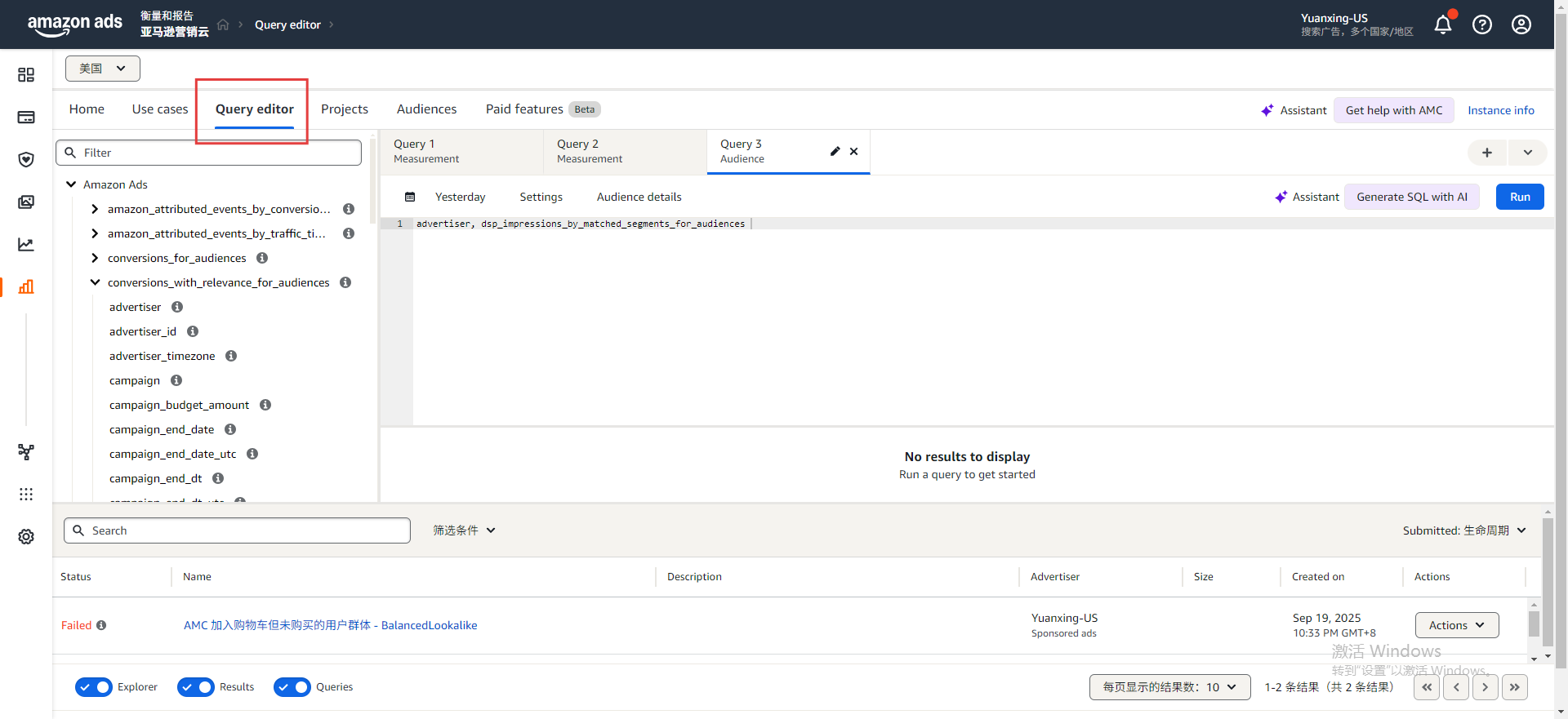Open the AMC BalancedLookalike query link
Image resolution: width=1568 pixels, height=719 pixels.
[330, 625]
